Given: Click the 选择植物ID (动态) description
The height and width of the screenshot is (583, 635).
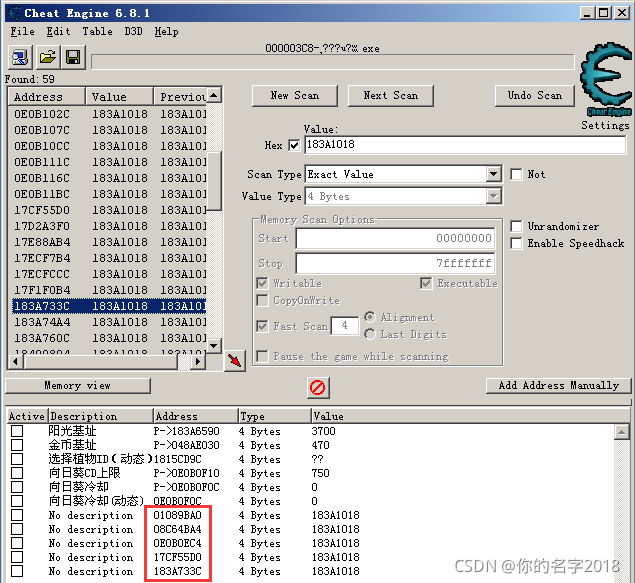Looking at the screenshot, I should [x=100, y=459].
